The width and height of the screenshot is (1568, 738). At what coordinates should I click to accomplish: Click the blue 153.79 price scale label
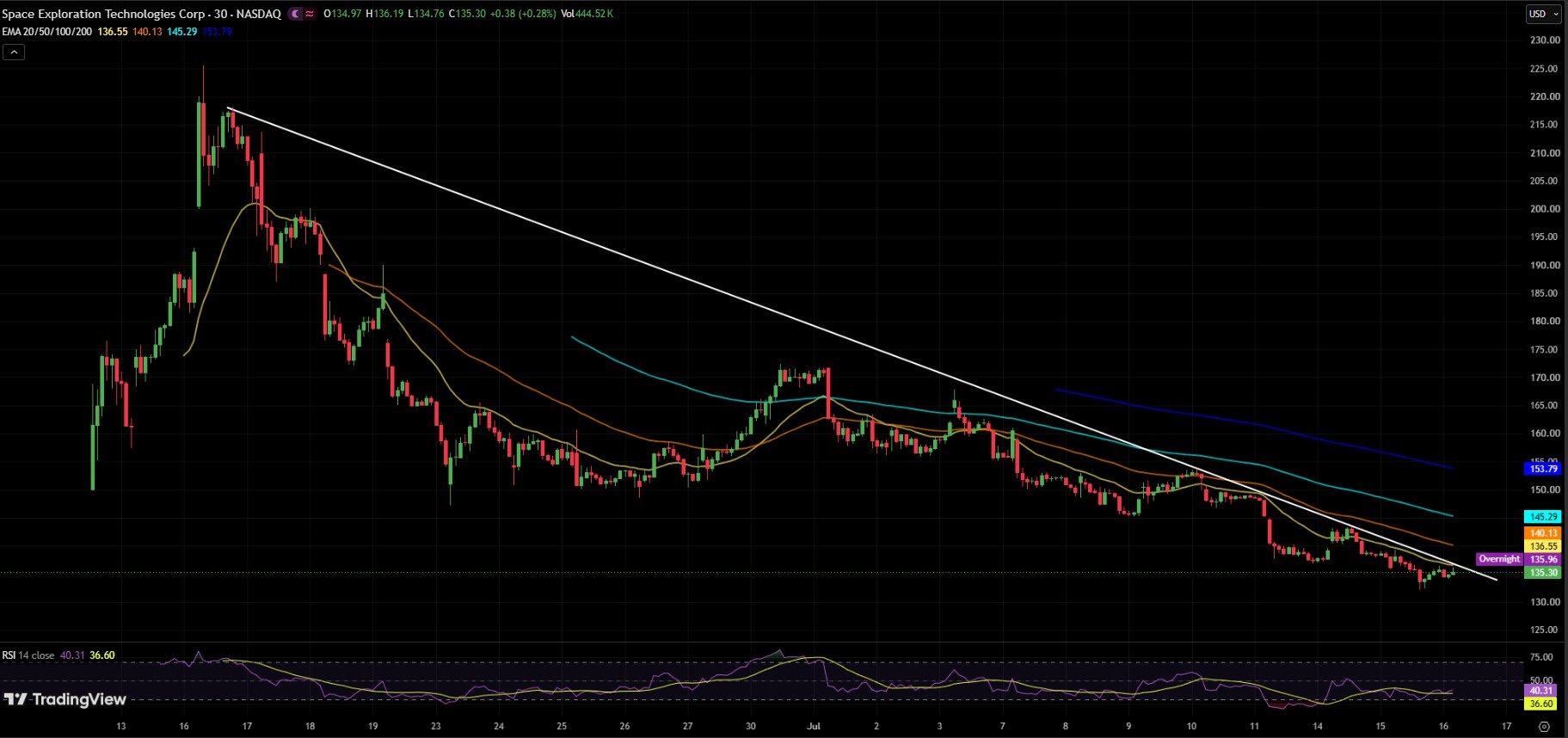click(x=1543, y=469)
